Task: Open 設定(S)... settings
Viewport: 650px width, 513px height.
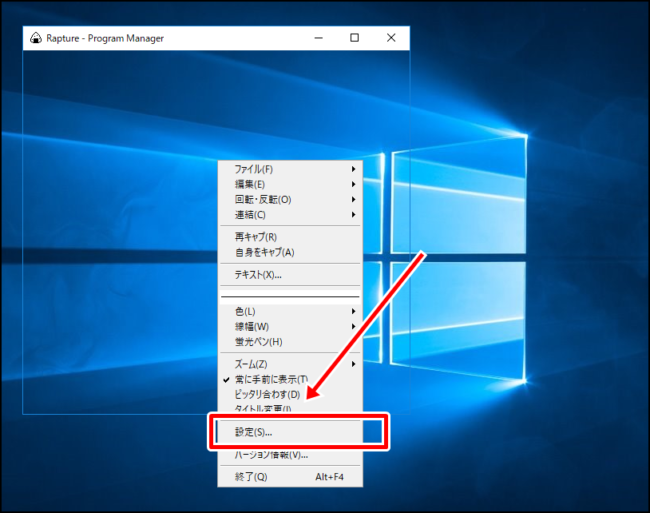Action: point(290,432)
